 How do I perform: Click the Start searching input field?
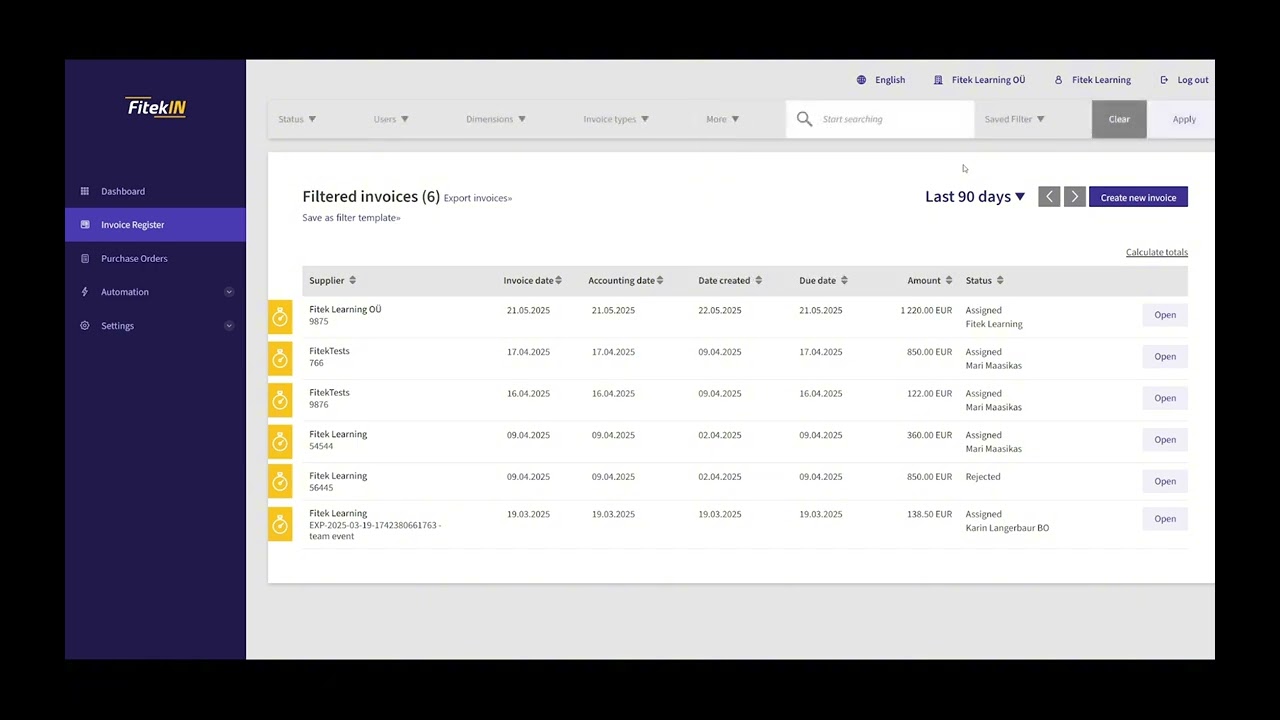tap(880, 119)
